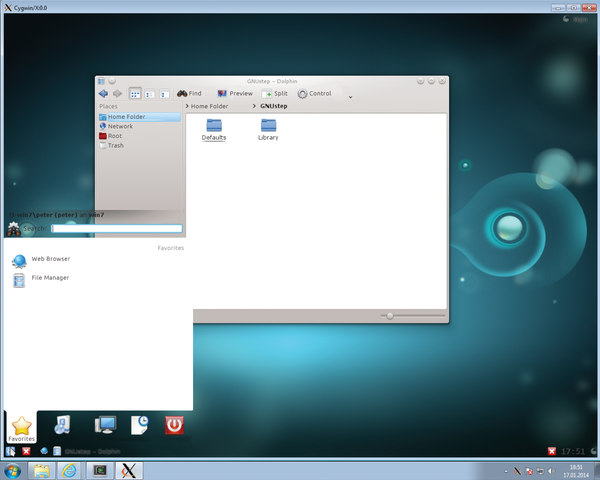The image size is (600, 480).
Task: Open the Computer monitor tab in launcher
Action: point(105,425)
